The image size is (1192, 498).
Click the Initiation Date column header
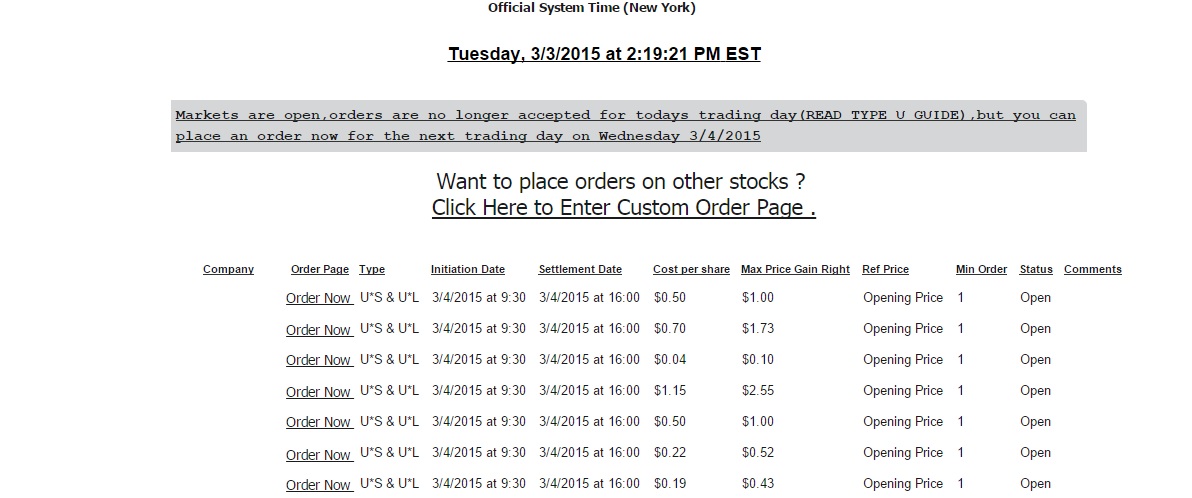pyautogui.click(x=468, y=269)
